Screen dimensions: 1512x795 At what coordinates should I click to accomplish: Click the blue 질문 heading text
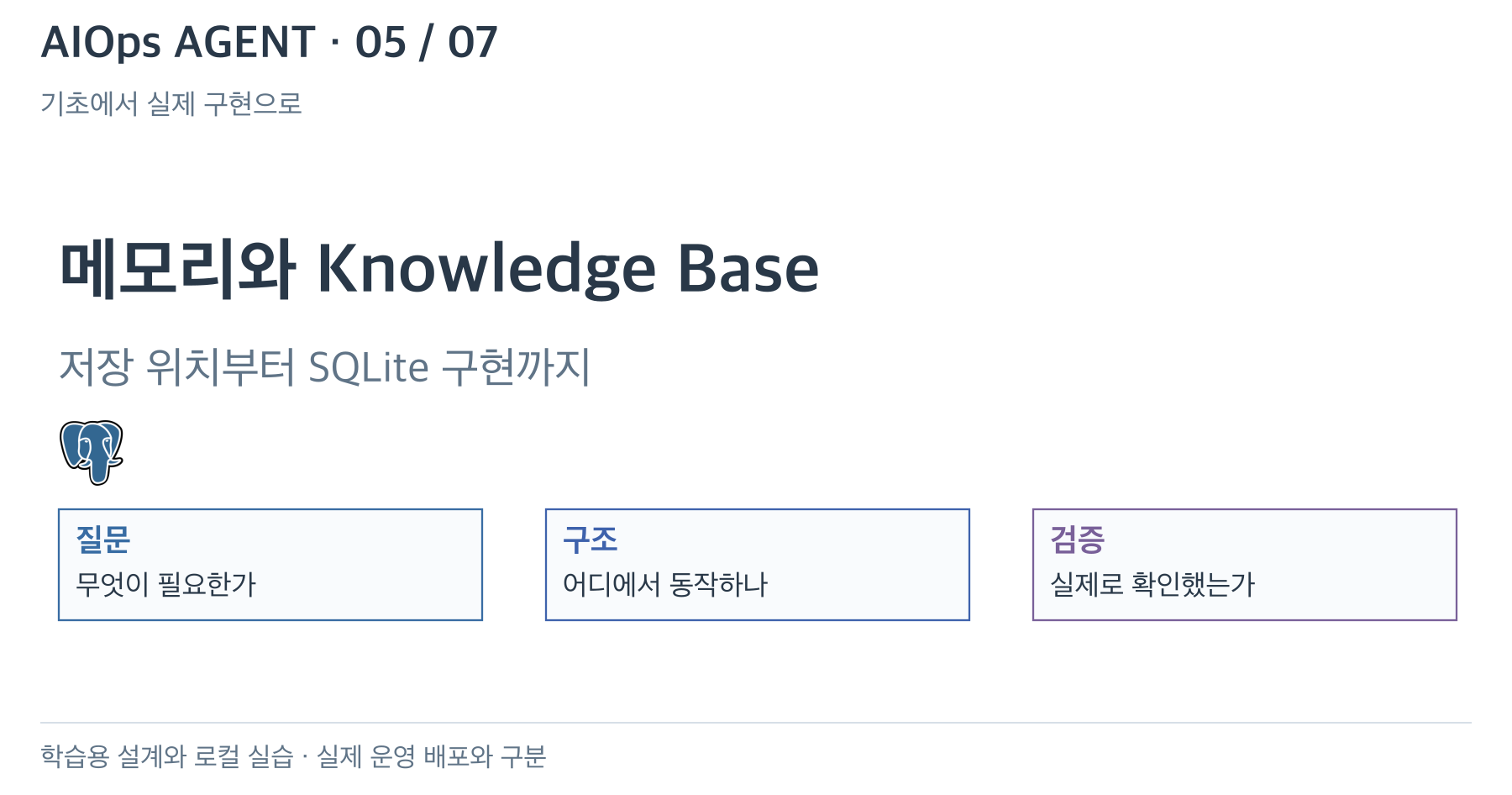[x=103, y=540]
